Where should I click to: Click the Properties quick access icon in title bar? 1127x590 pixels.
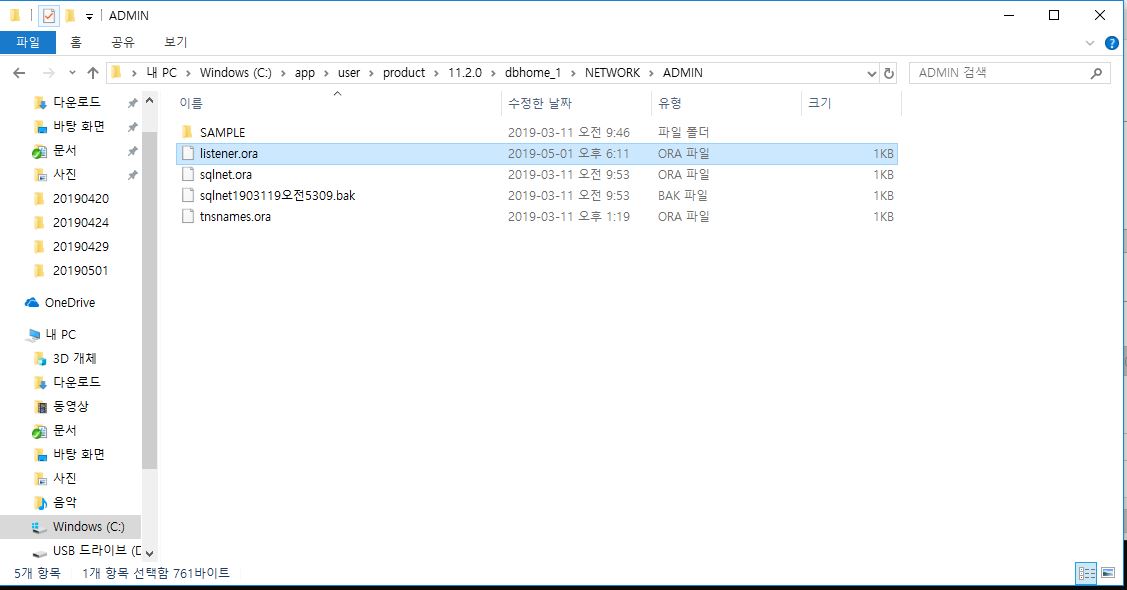49,15
